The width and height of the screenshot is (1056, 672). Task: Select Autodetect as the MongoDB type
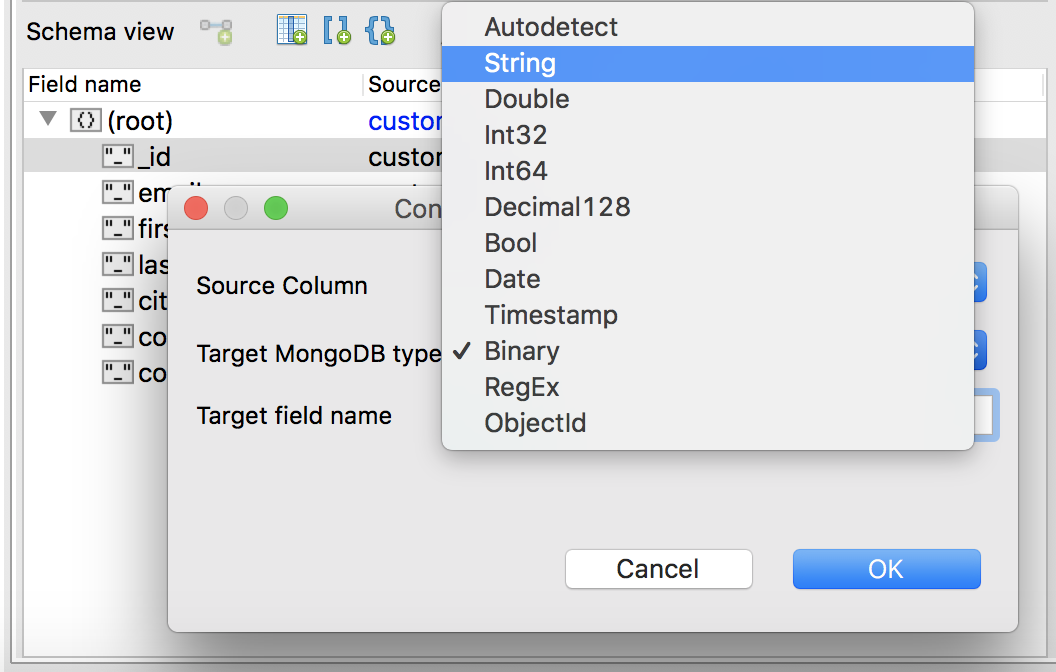(x=551, y=27)
